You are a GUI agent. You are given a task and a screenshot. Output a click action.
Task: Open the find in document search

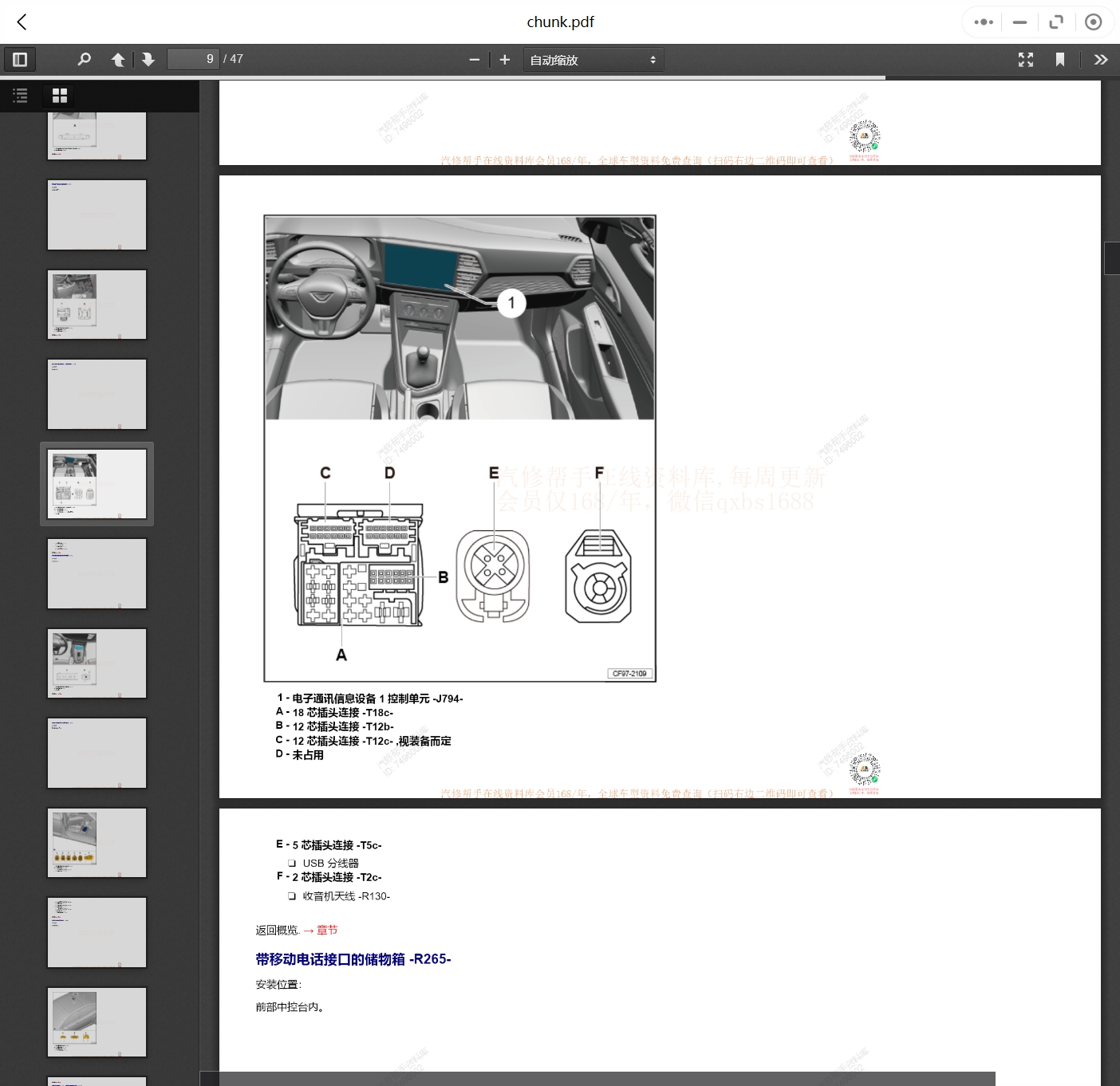click(84, 59)
